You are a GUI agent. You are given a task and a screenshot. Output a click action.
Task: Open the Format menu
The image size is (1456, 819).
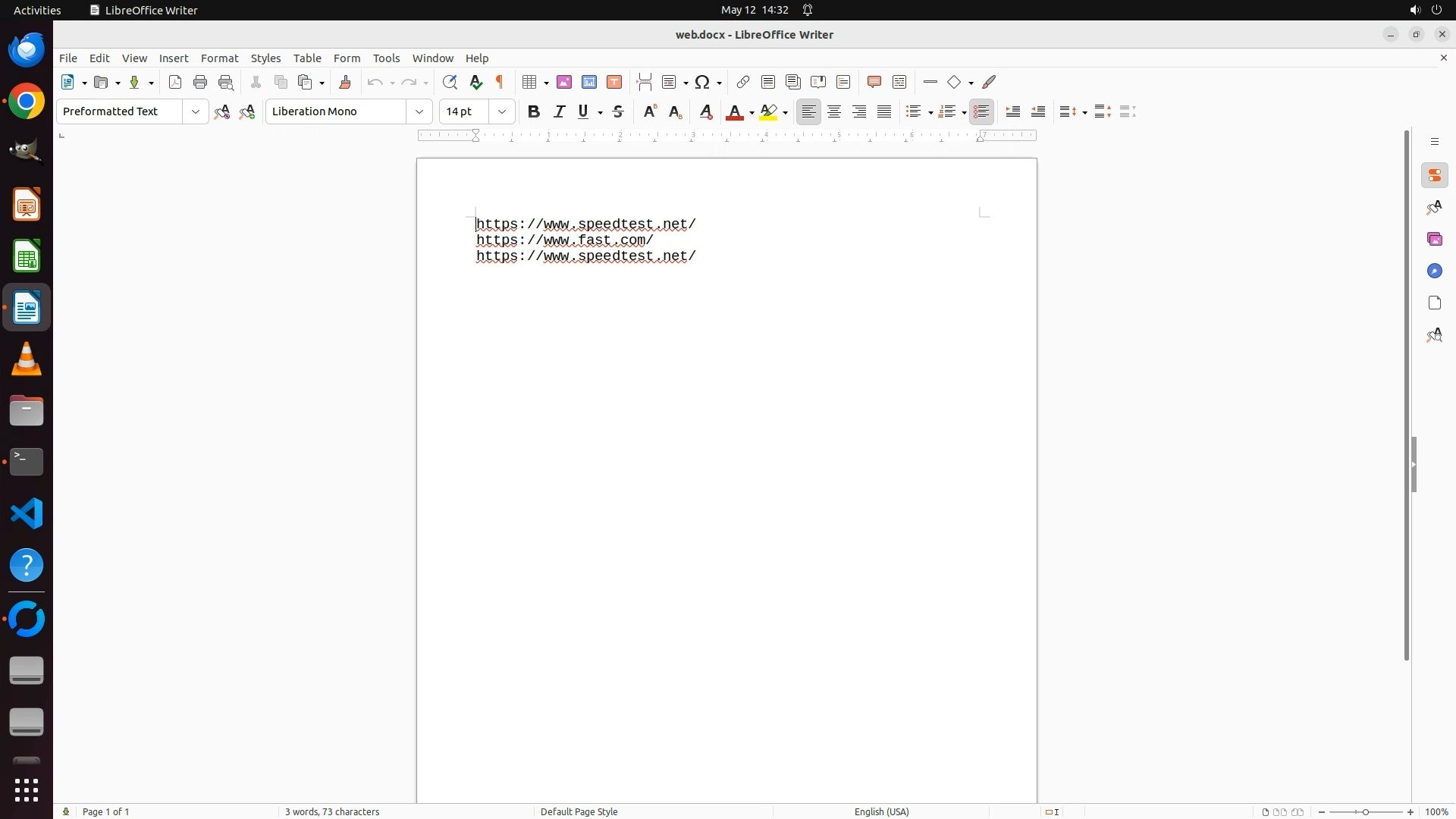click(219, 58)
